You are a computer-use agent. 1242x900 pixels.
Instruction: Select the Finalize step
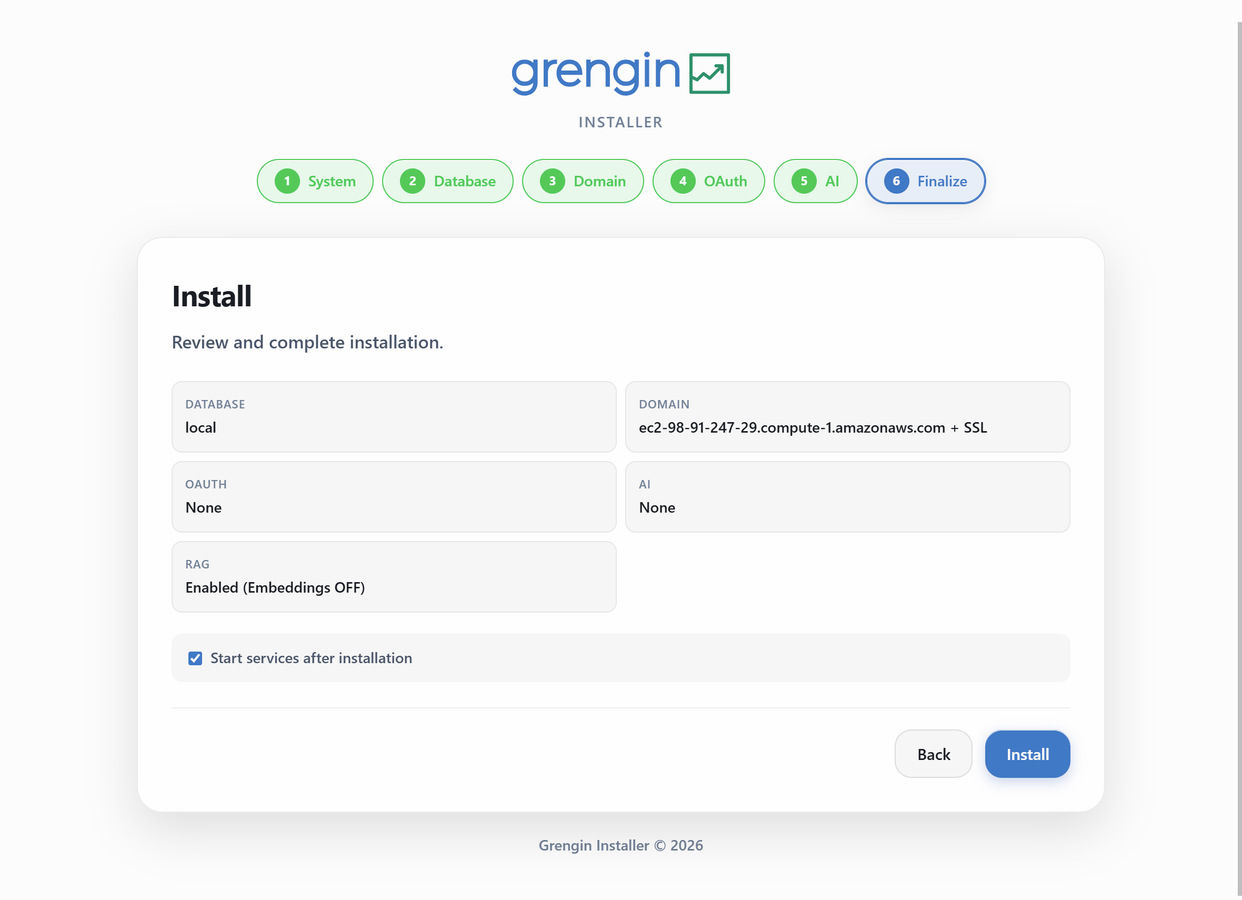[x=926, y=181]
